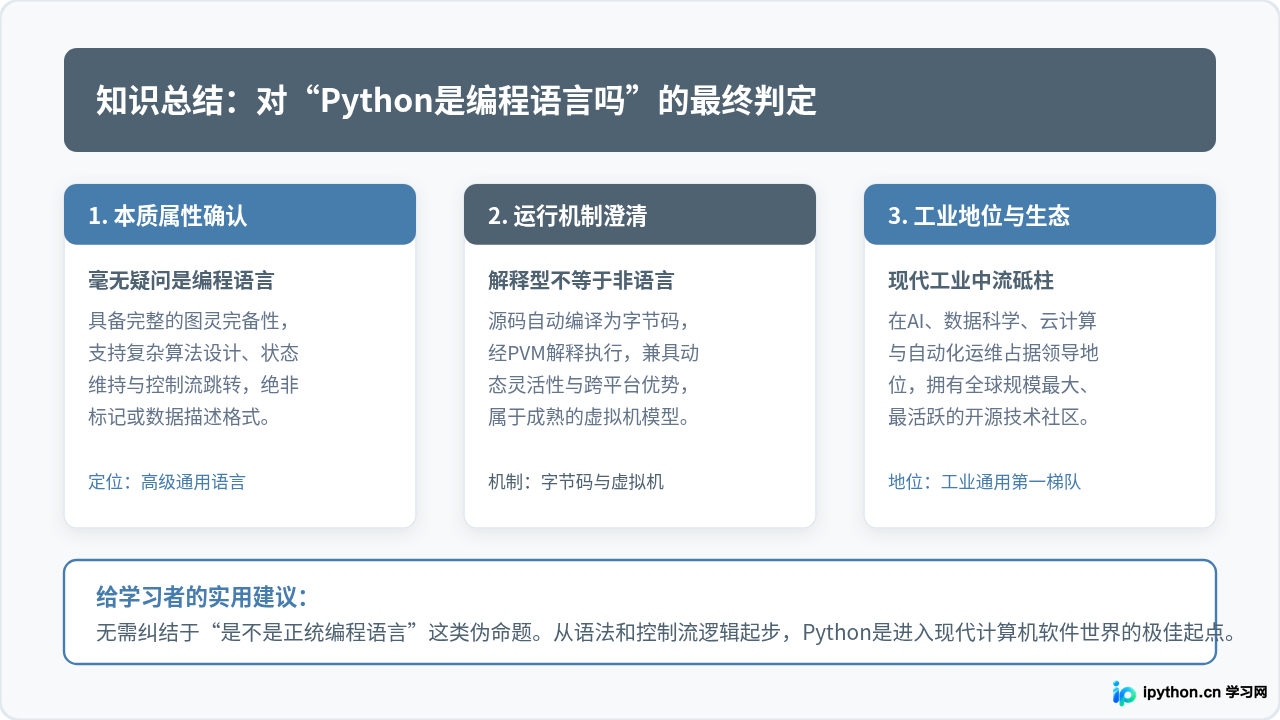Click the paragraph starting '具备完整的图灵完备性'
The height and width of the screenshot is (720, 1280).
193,369
